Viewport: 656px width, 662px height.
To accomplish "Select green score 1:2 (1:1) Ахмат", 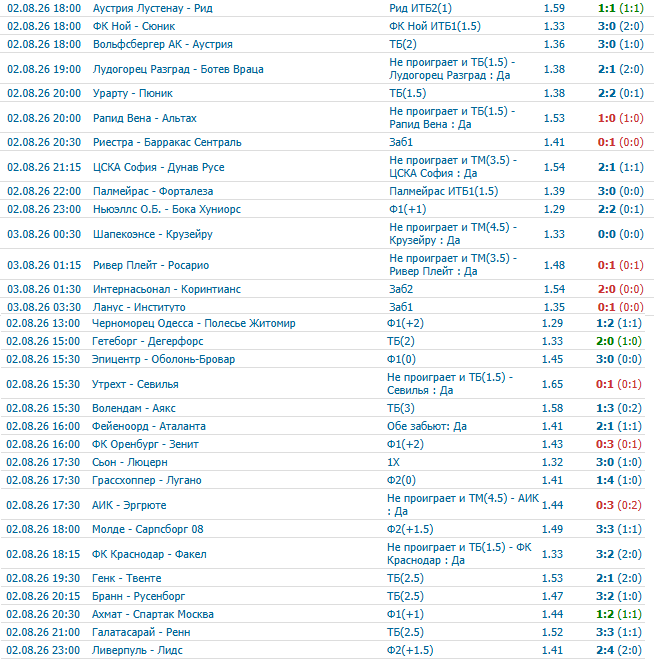I will point(619,615).
